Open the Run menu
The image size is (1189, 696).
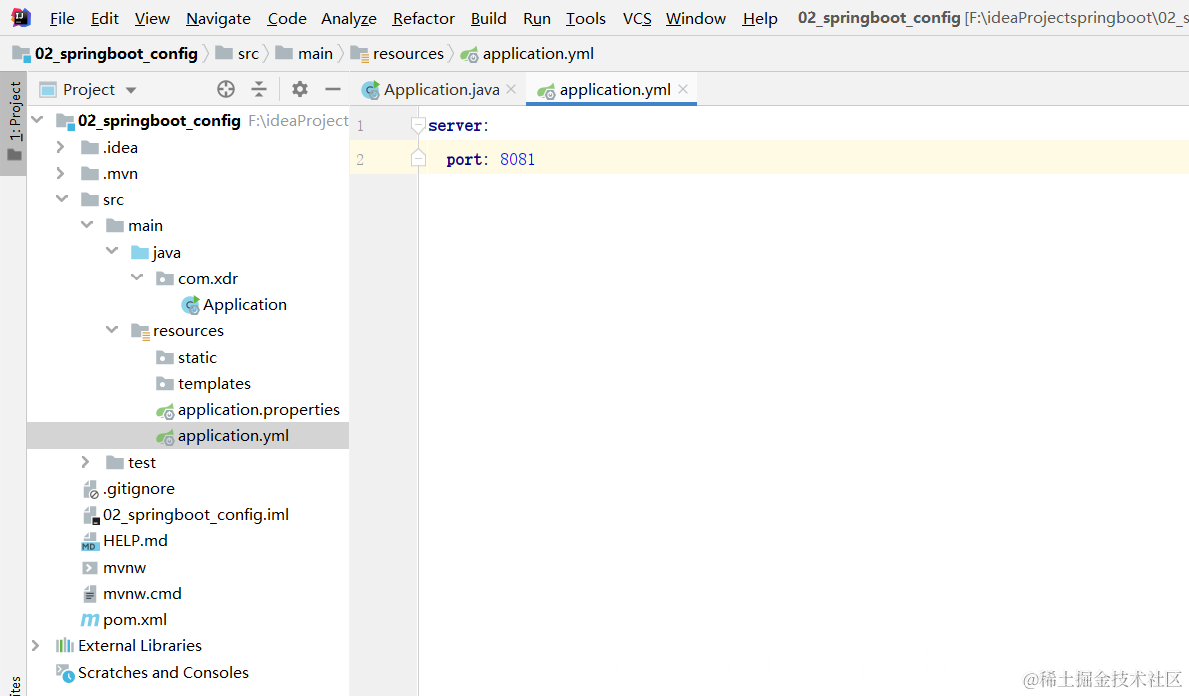[x=537, y=18]
